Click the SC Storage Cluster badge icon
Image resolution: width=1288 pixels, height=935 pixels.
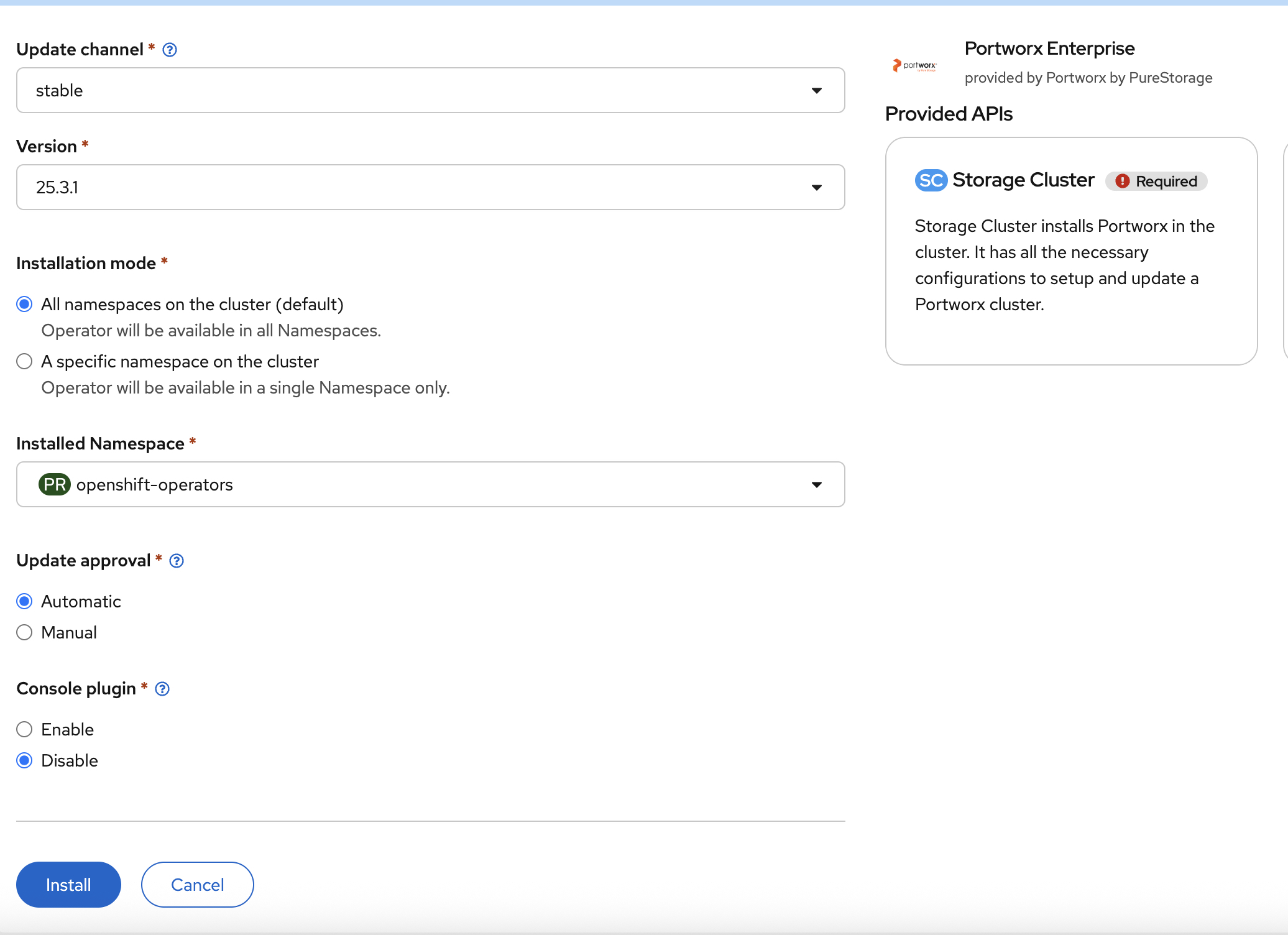[931, 180]
